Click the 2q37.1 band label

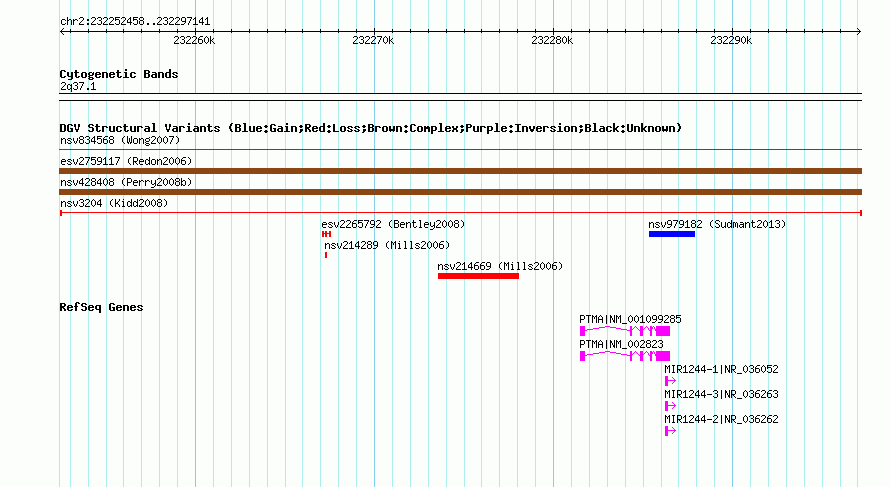pos(78,87)
